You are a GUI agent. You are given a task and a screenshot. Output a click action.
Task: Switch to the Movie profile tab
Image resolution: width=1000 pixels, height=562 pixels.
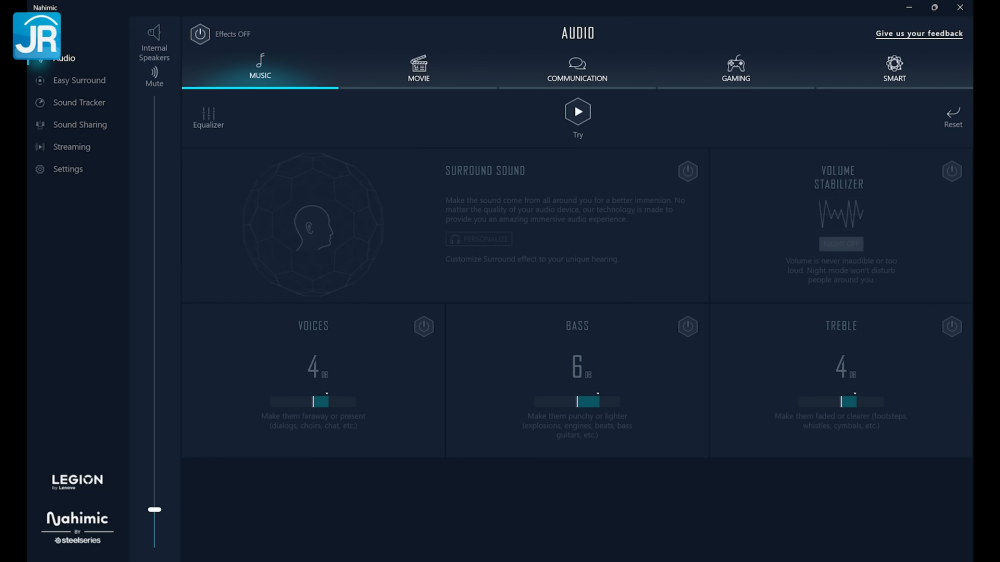pyautogui.click(x=418, y=68)
